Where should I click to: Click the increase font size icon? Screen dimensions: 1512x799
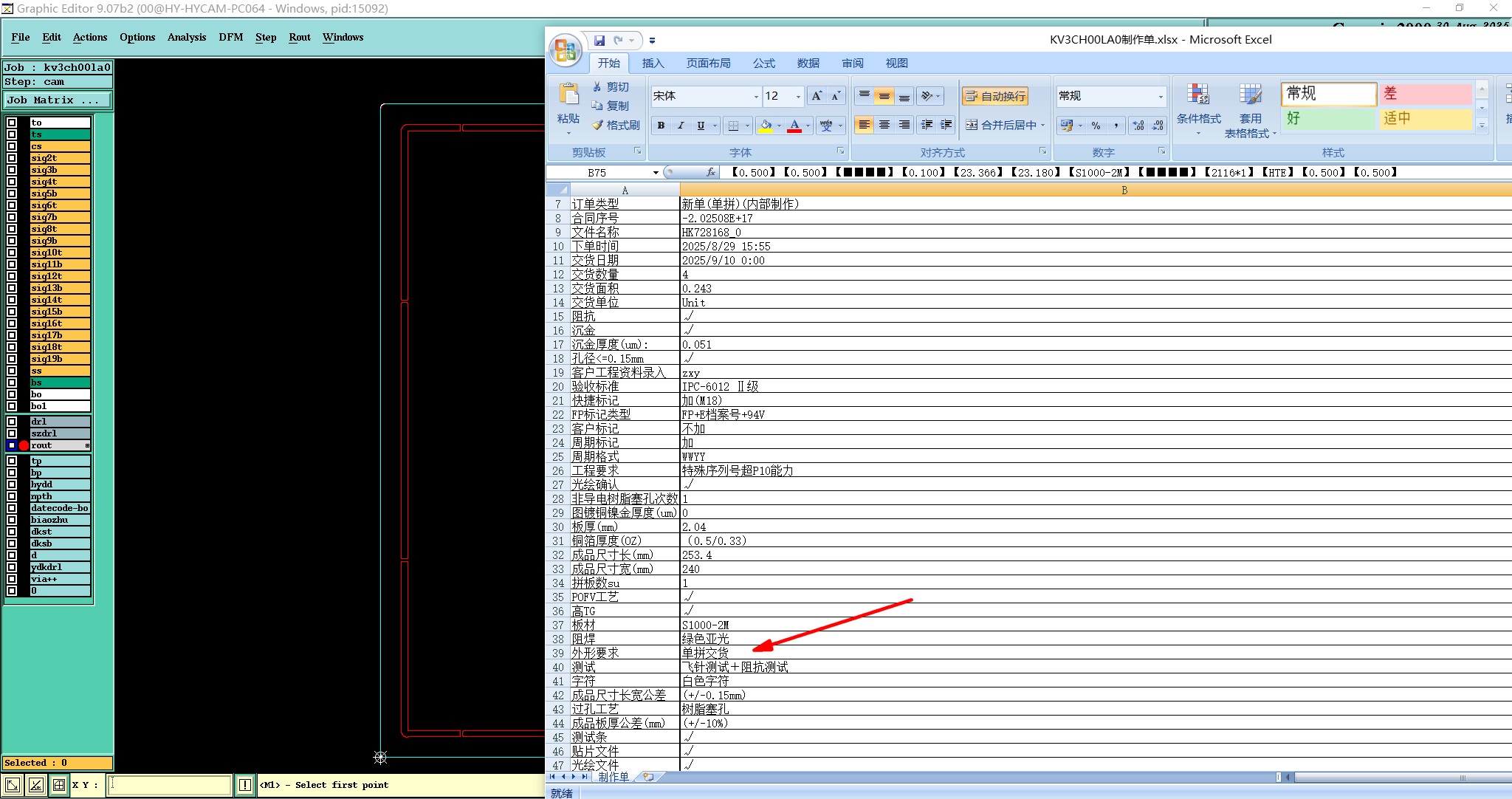click(x=816, y=96)
